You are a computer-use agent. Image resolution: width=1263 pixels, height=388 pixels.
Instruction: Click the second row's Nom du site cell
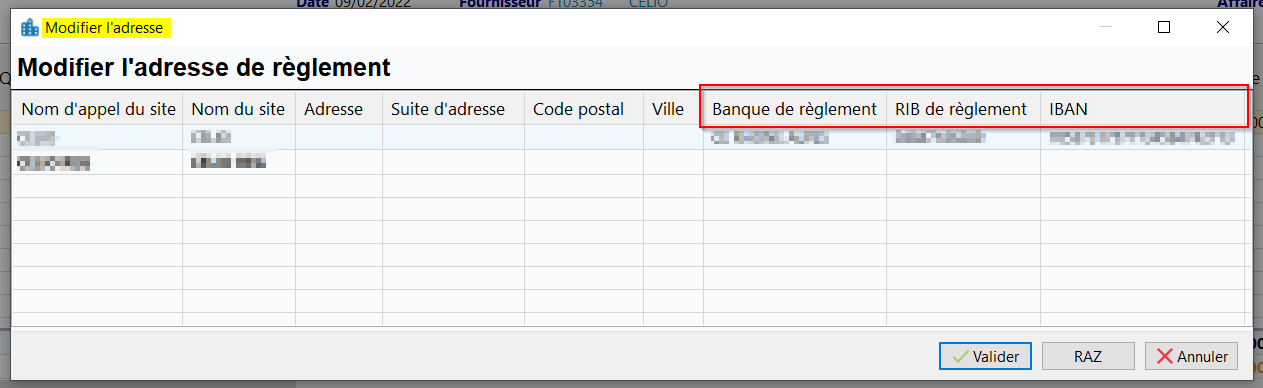pyautogui.click(x=239, y=163)
